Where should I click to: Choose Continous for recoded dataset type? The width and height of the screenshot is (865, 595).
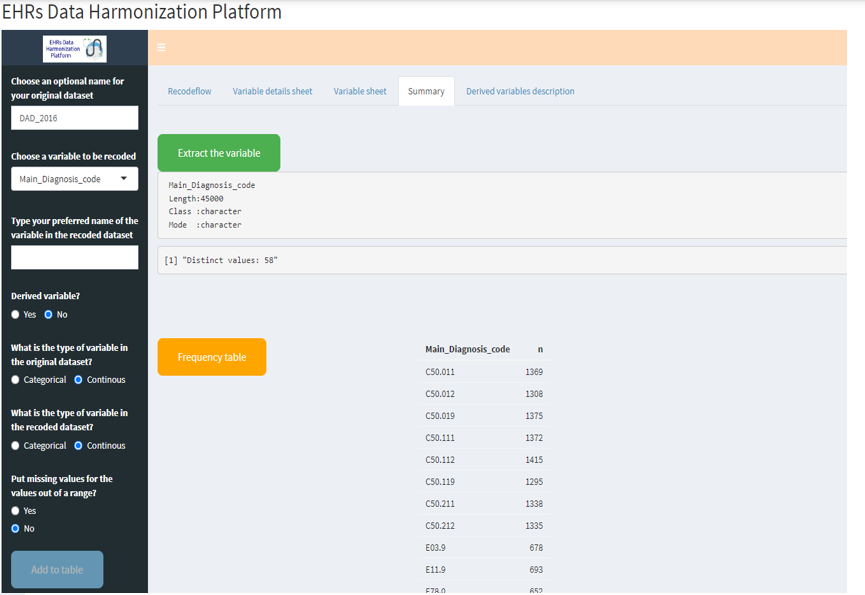(x=79, y=446)
